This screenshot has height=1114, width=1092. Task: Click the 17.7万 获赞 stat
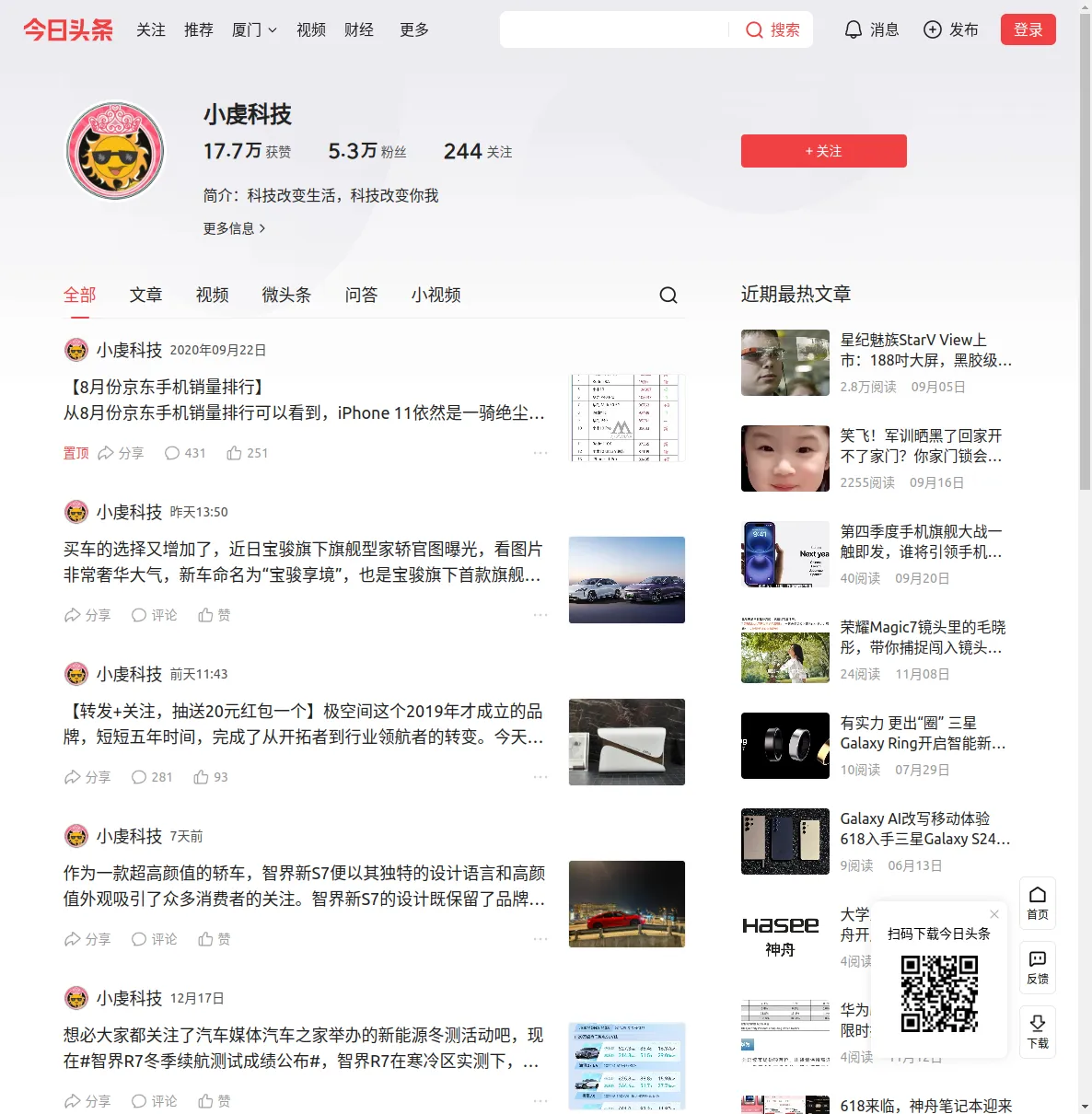(248, 151)
